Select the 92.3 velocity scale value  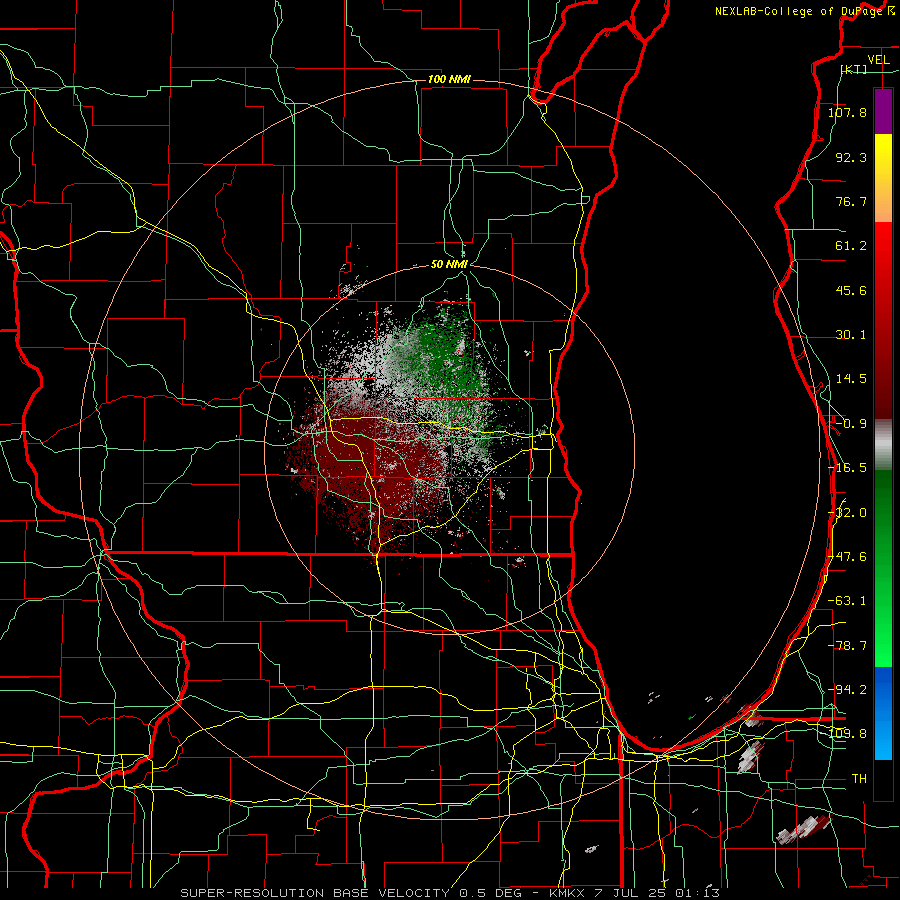pyautogui.click(x=851, y=157)
